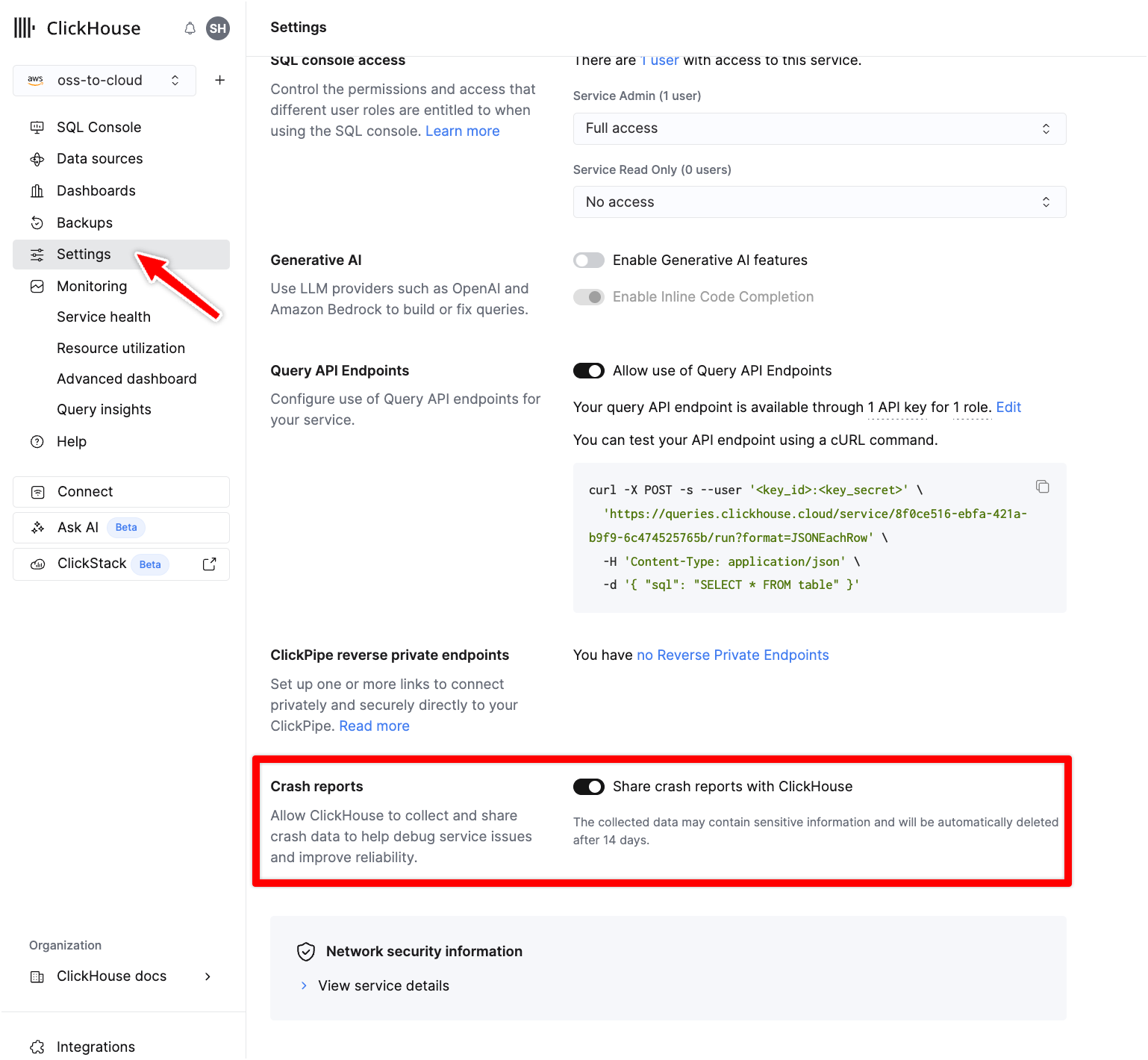
Task: Open the oss-to-cloud service switcher
Action: [x=104, y=80]
